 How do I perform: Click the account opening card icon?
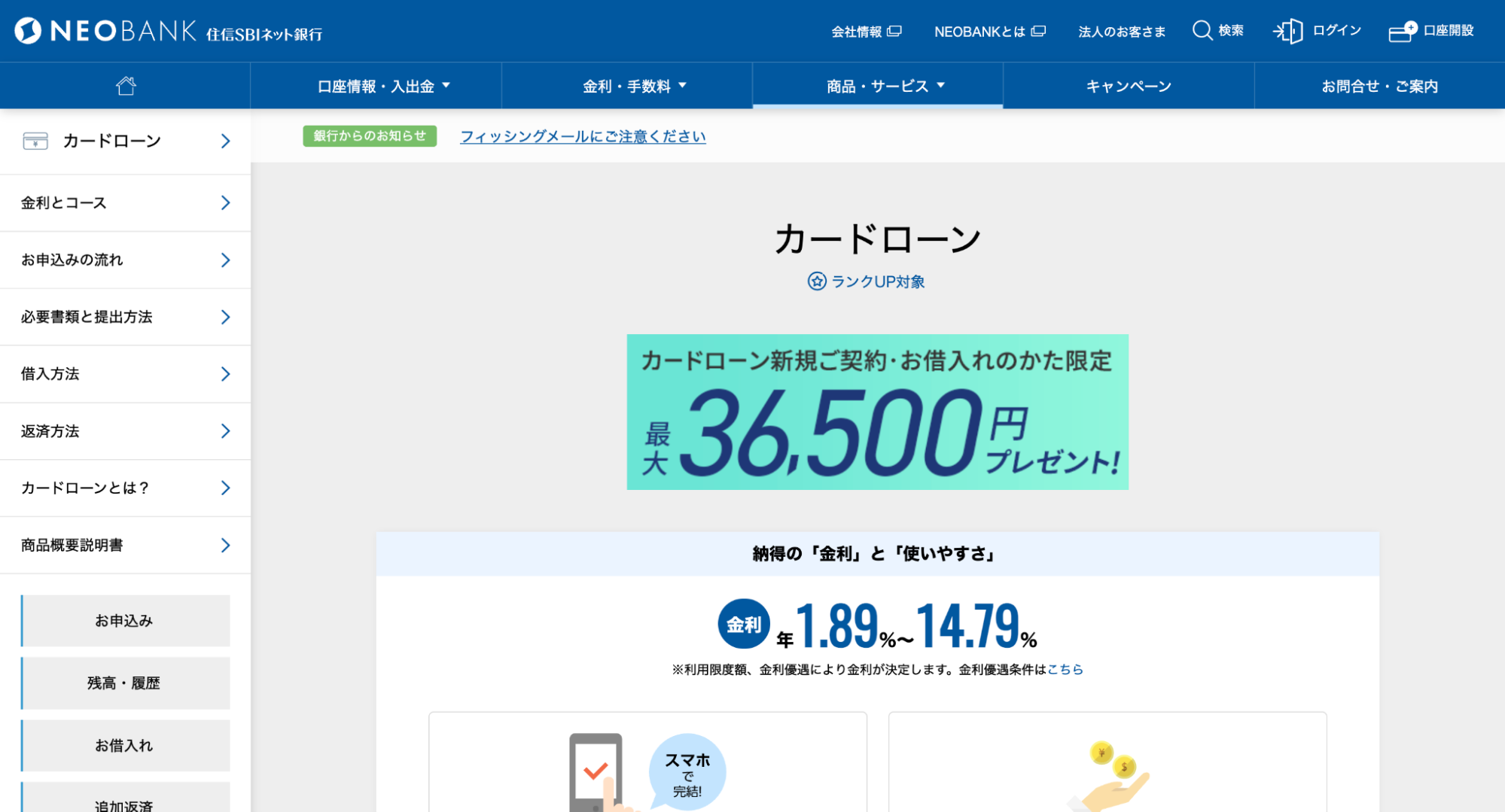pyautogui.click(x=1402, y=32)
